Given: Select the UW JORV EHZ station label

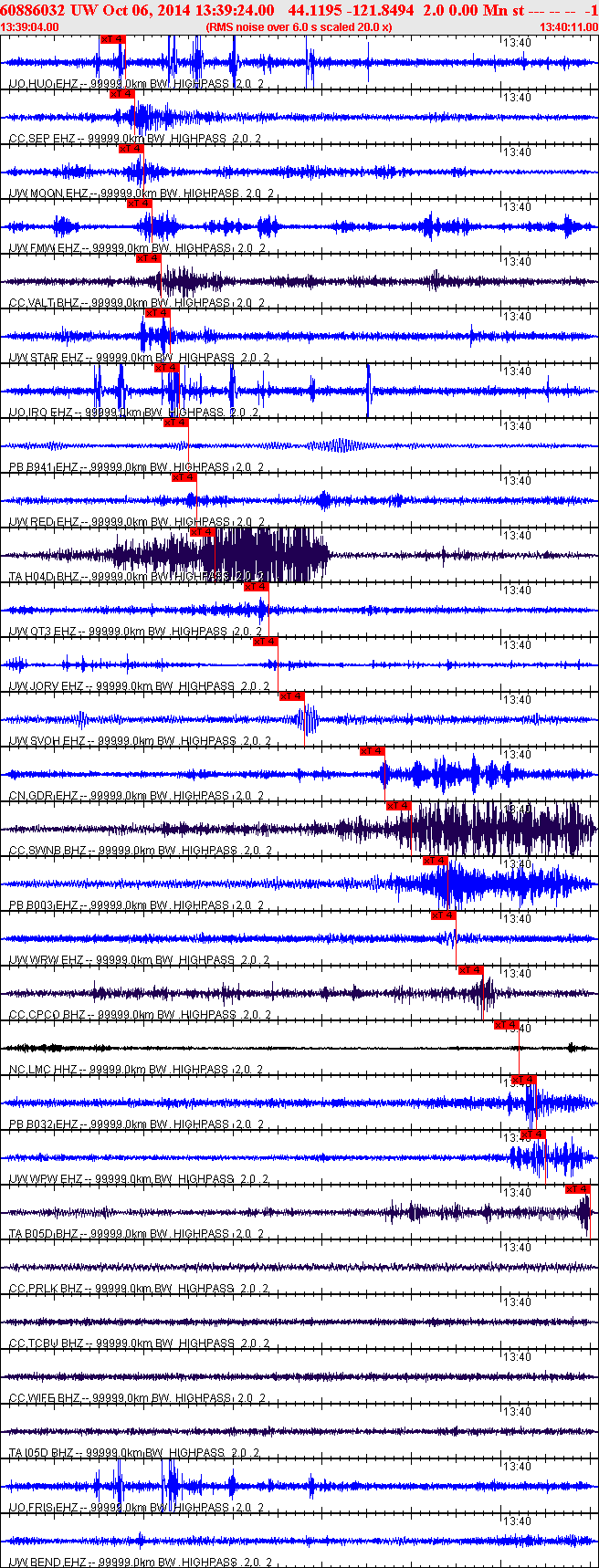Looking at the screenshot, I should coord(140,685).
